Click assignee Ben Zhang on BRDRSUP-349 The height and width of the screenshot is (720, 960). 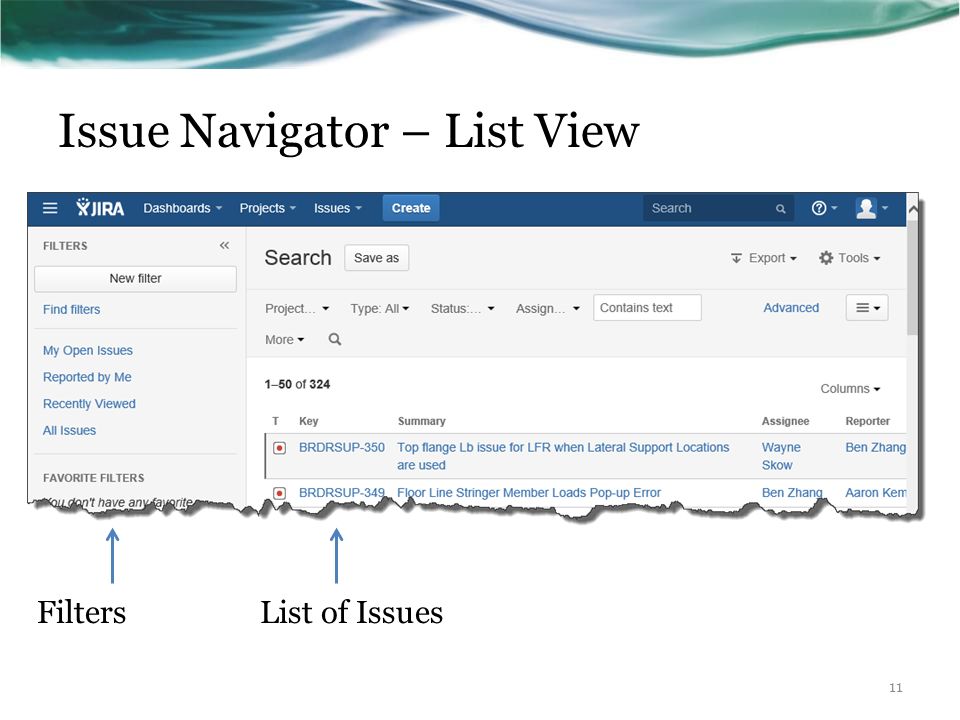click(x=792, y=493)
